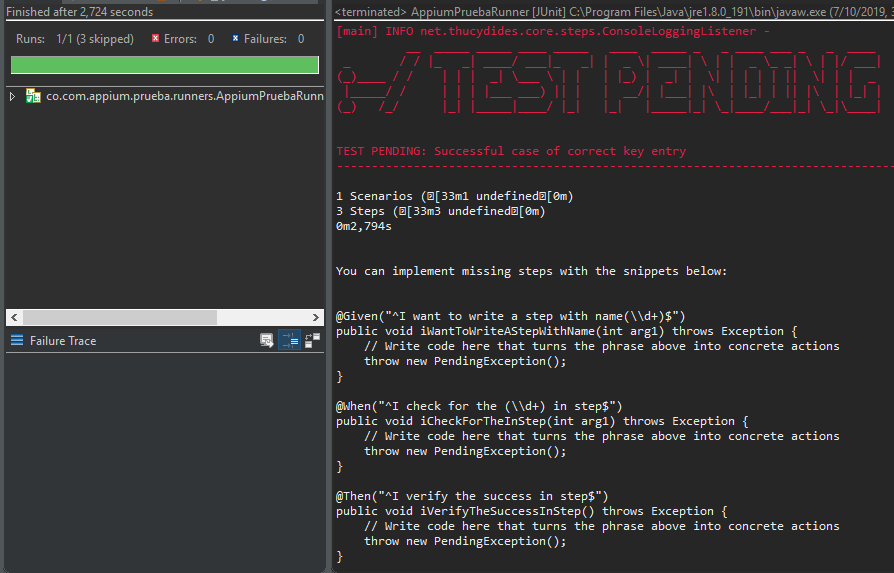
Task: Click the @Given step snippet annotation line
Action: (x=510, y=316)
